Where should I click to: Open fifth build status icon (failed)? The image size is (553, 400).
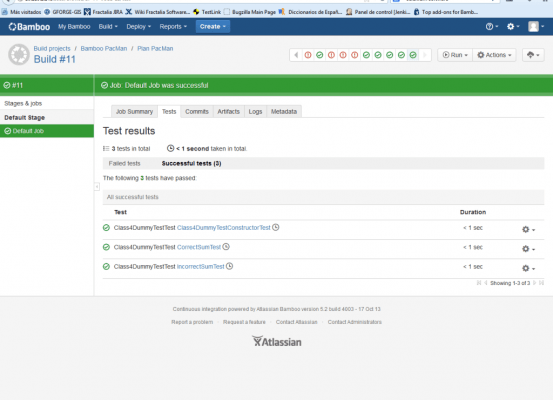tap(354, 55)
